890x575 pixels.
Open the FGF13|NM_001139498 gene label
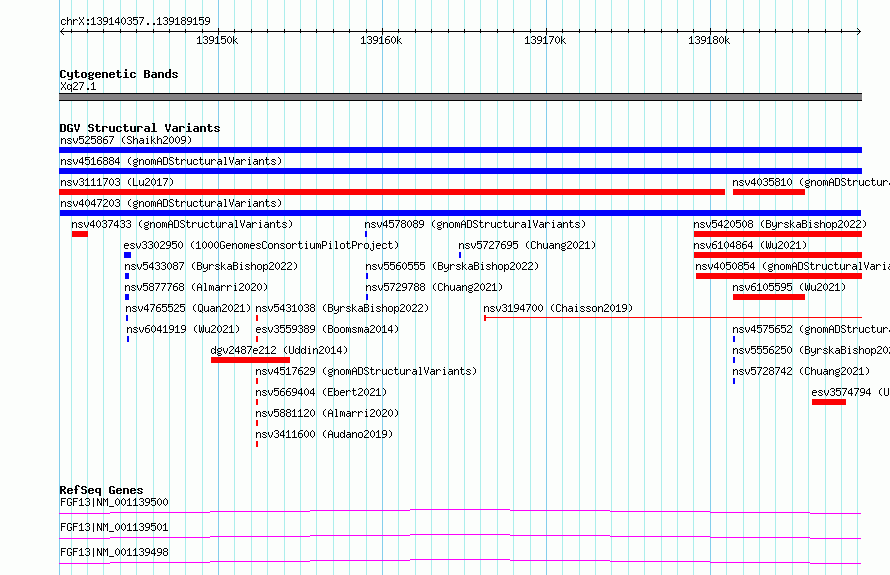tap(114, 552)
